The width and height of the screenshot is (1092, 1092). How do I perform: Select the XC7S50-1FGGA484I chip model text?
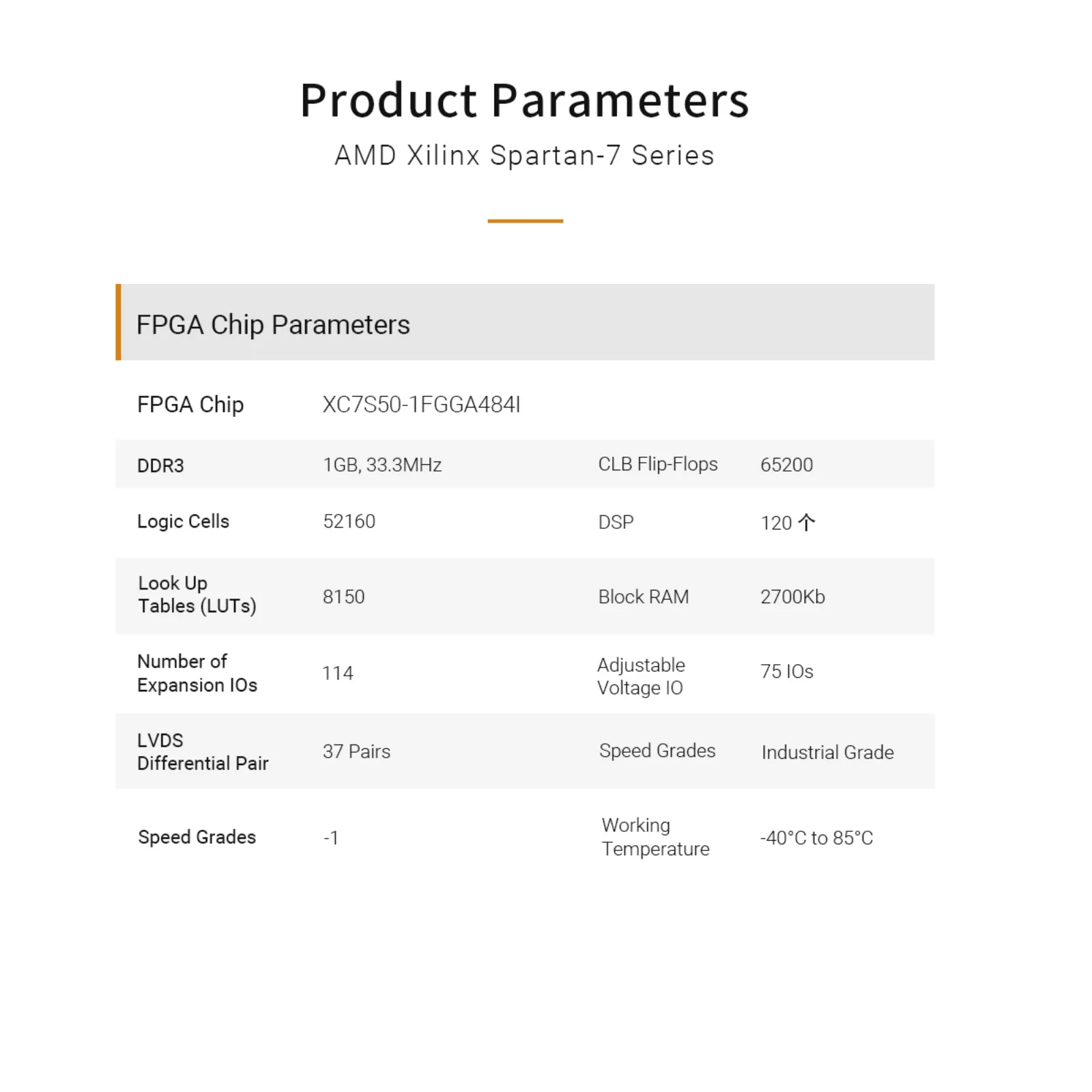[x=421, y=405]
